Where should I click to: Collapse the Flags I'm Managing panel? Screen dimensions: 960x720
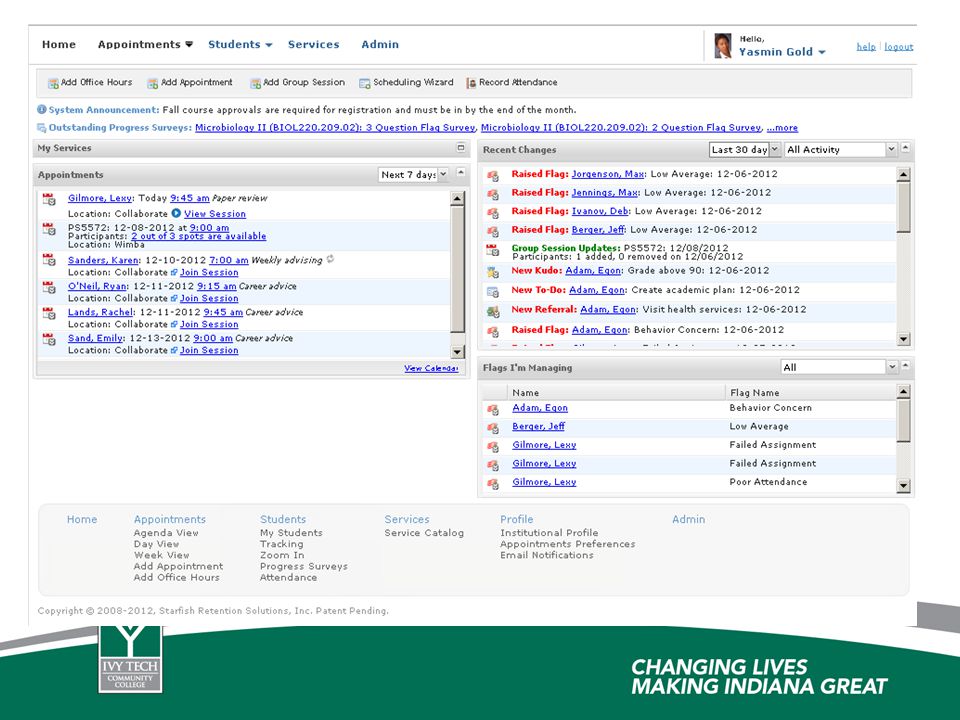point(906,366)
